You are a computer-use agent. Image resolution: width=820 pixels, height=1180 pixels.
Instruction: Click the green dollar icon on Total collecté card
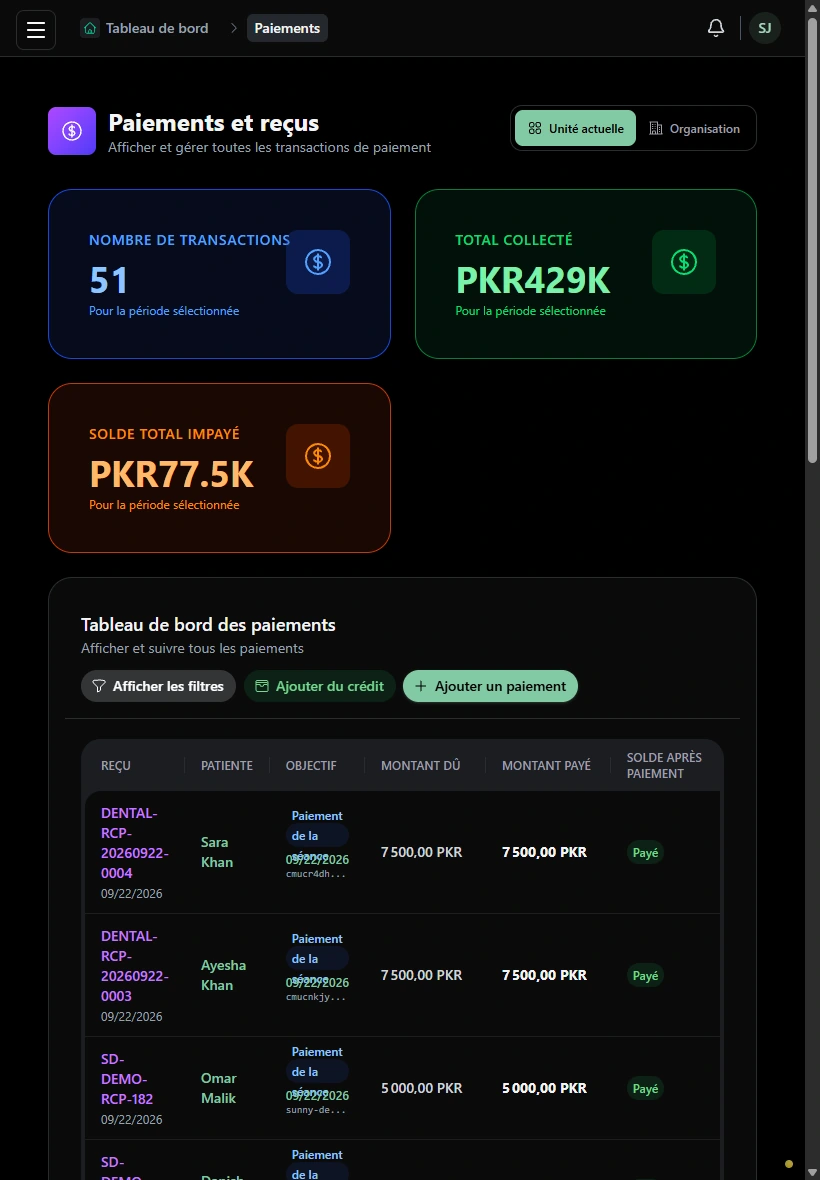(683, 262)
